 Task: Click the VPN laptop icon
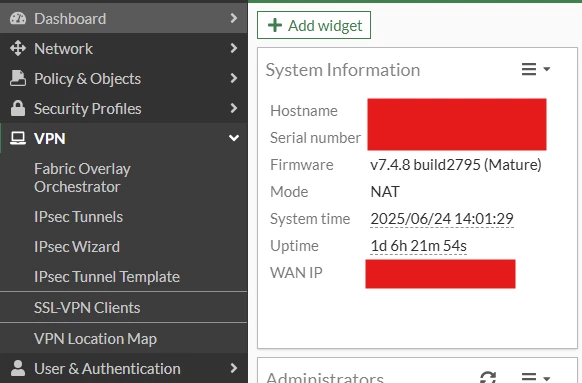(x=18, y=138)
